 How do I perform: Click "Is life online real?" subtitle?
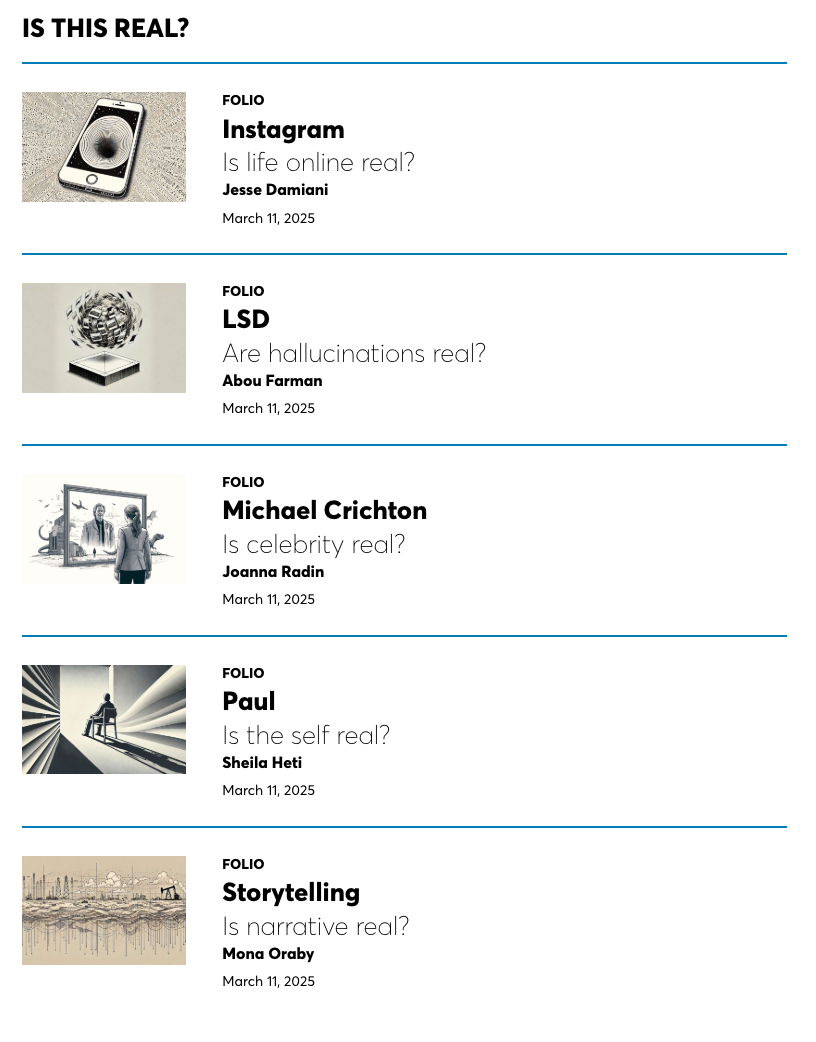pos(318,162)
